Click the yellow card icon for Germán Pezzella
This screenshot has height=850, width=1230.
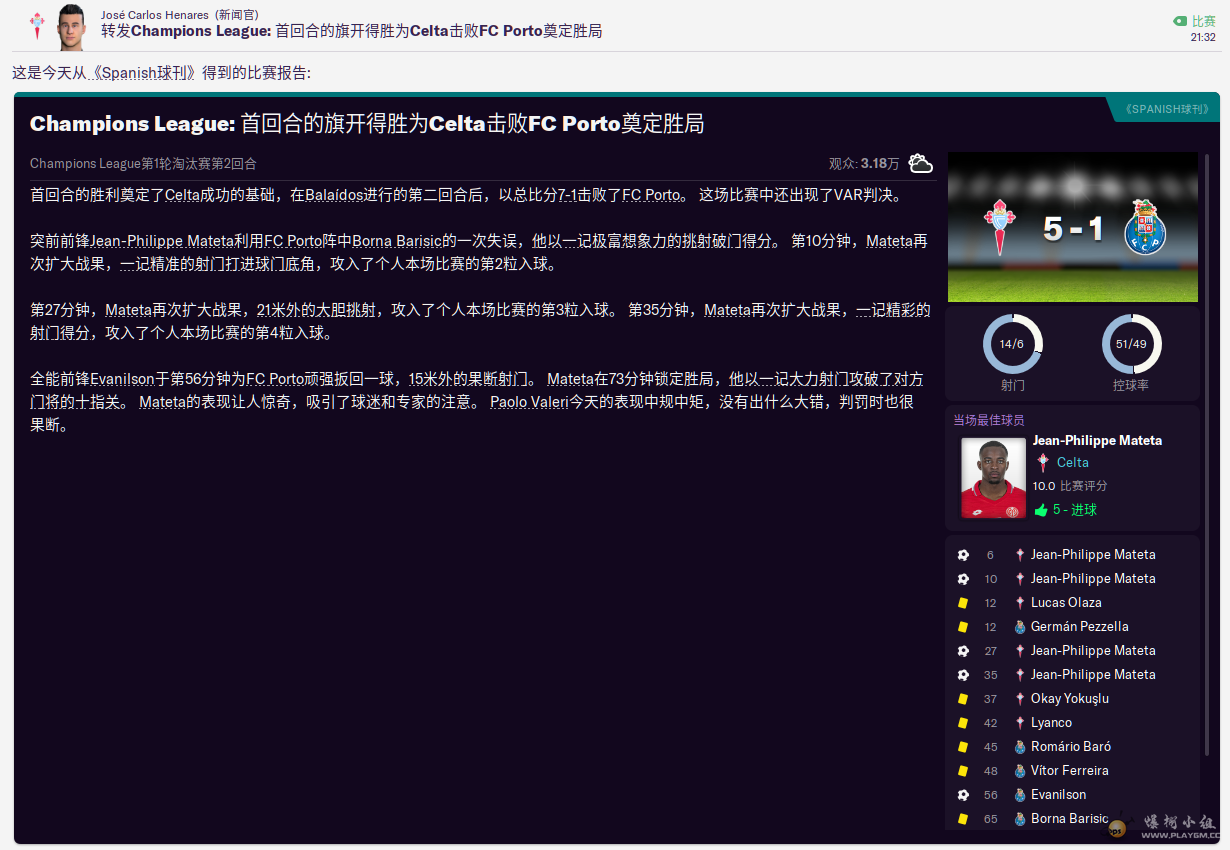[x=963, y=627]
